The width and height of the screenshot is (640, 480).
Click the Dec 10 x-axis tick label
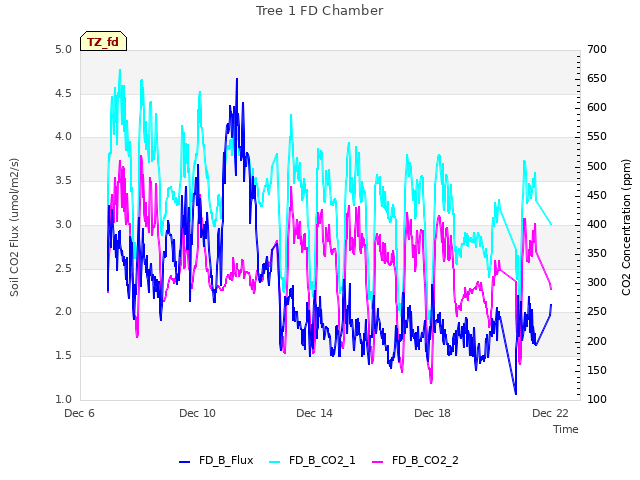198,413
